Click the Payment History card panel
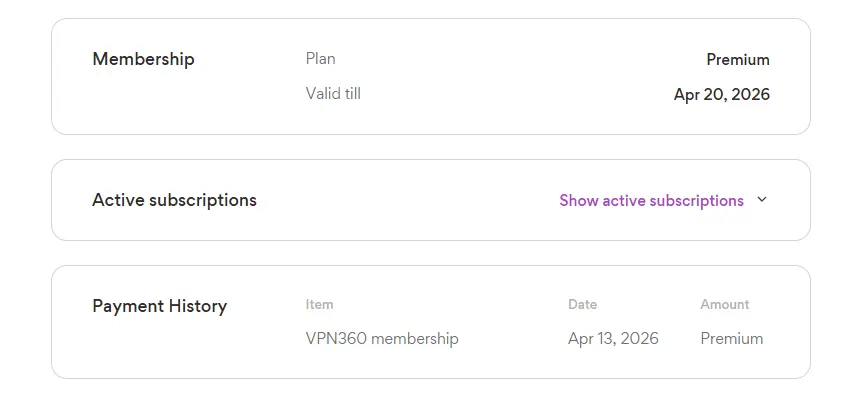This screenshot has height=398, width=848. click(x=430, y=322)
